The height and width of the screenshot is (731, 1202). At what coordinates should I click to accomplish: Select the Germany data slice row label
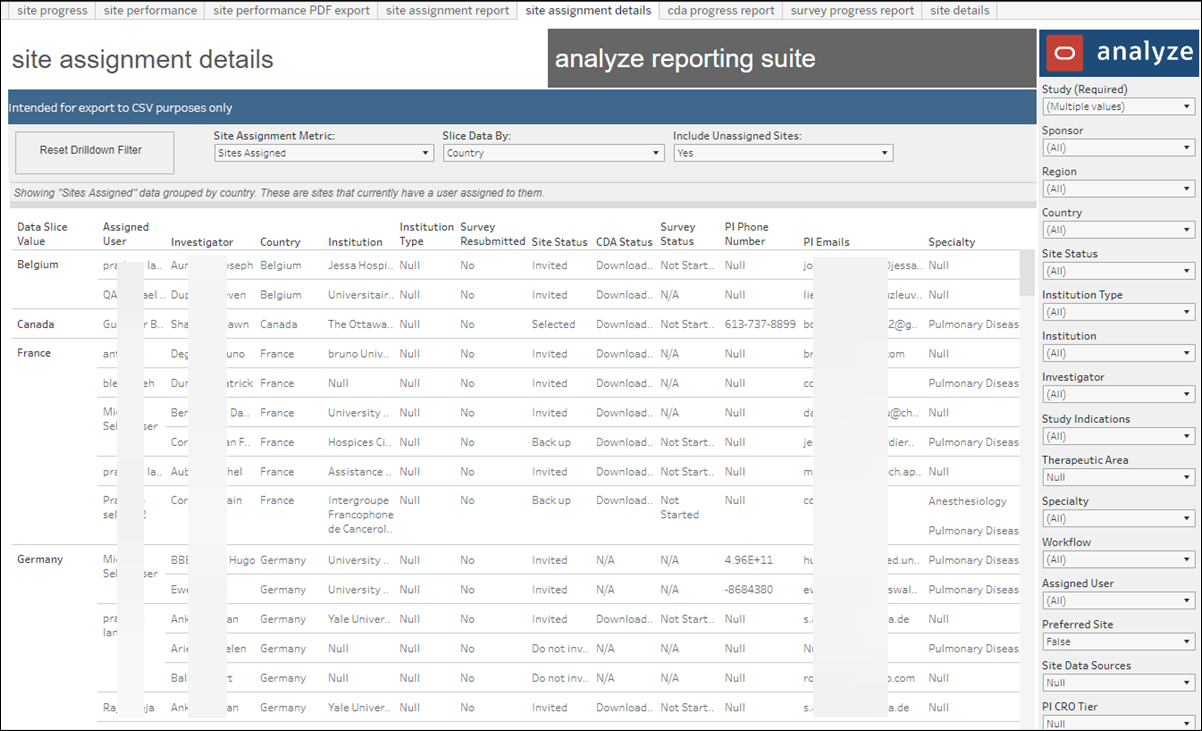point(40,560)
